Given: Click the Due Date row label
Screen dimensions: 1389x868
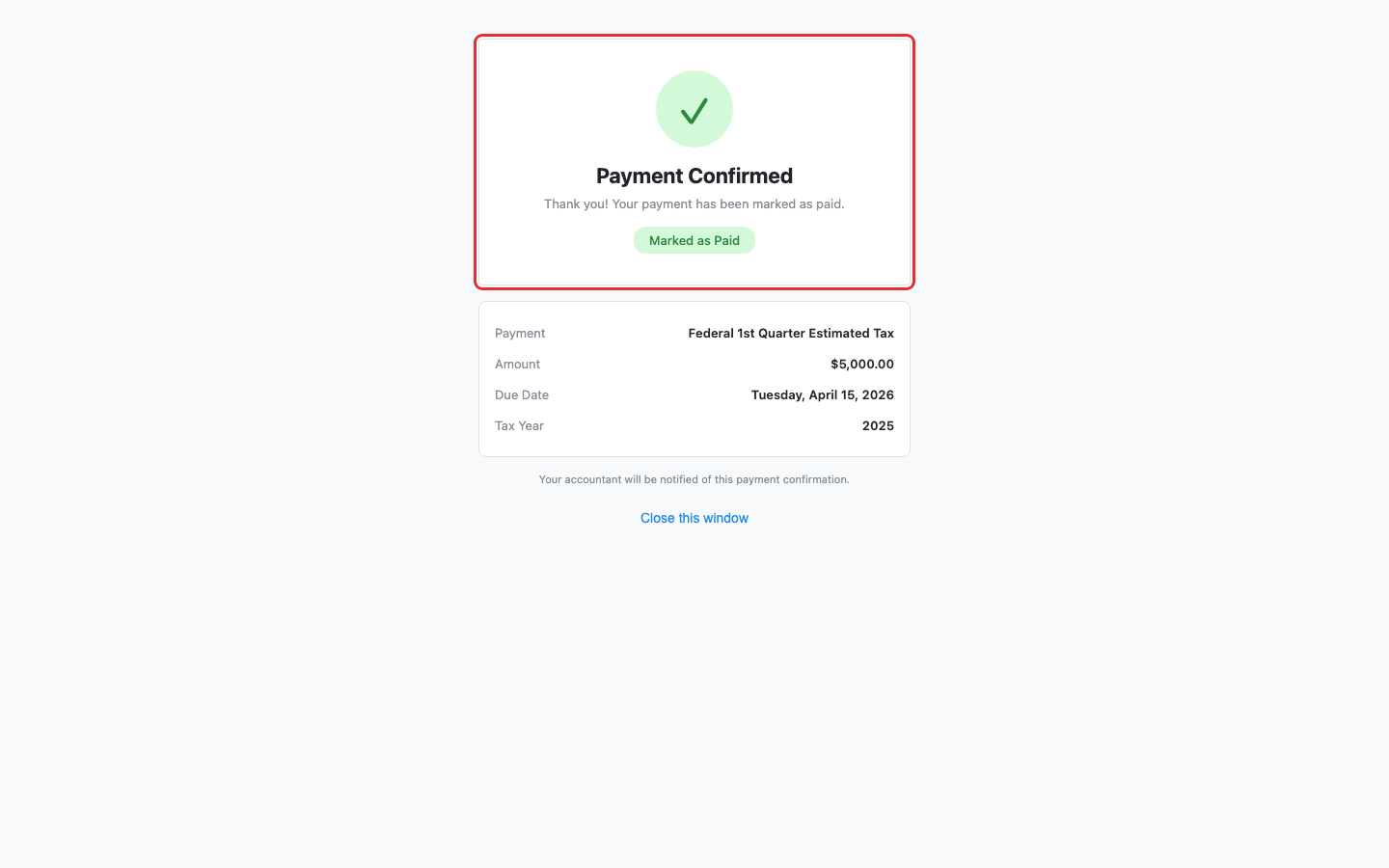Looking at the screenshot, I should tap(522, 394).
